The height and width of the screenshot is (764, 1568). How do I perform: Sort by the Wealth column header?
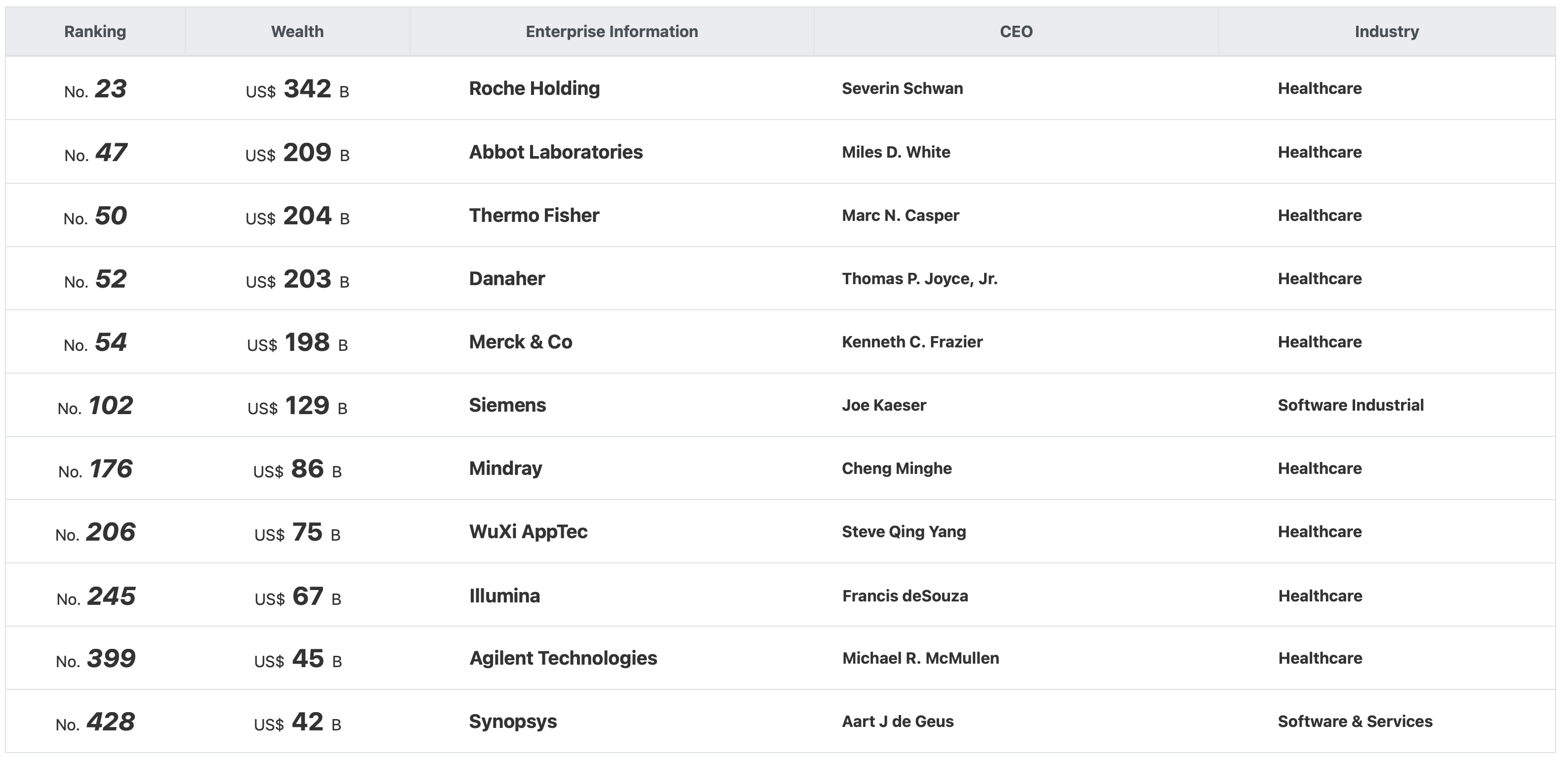click(x=297, y=32)
